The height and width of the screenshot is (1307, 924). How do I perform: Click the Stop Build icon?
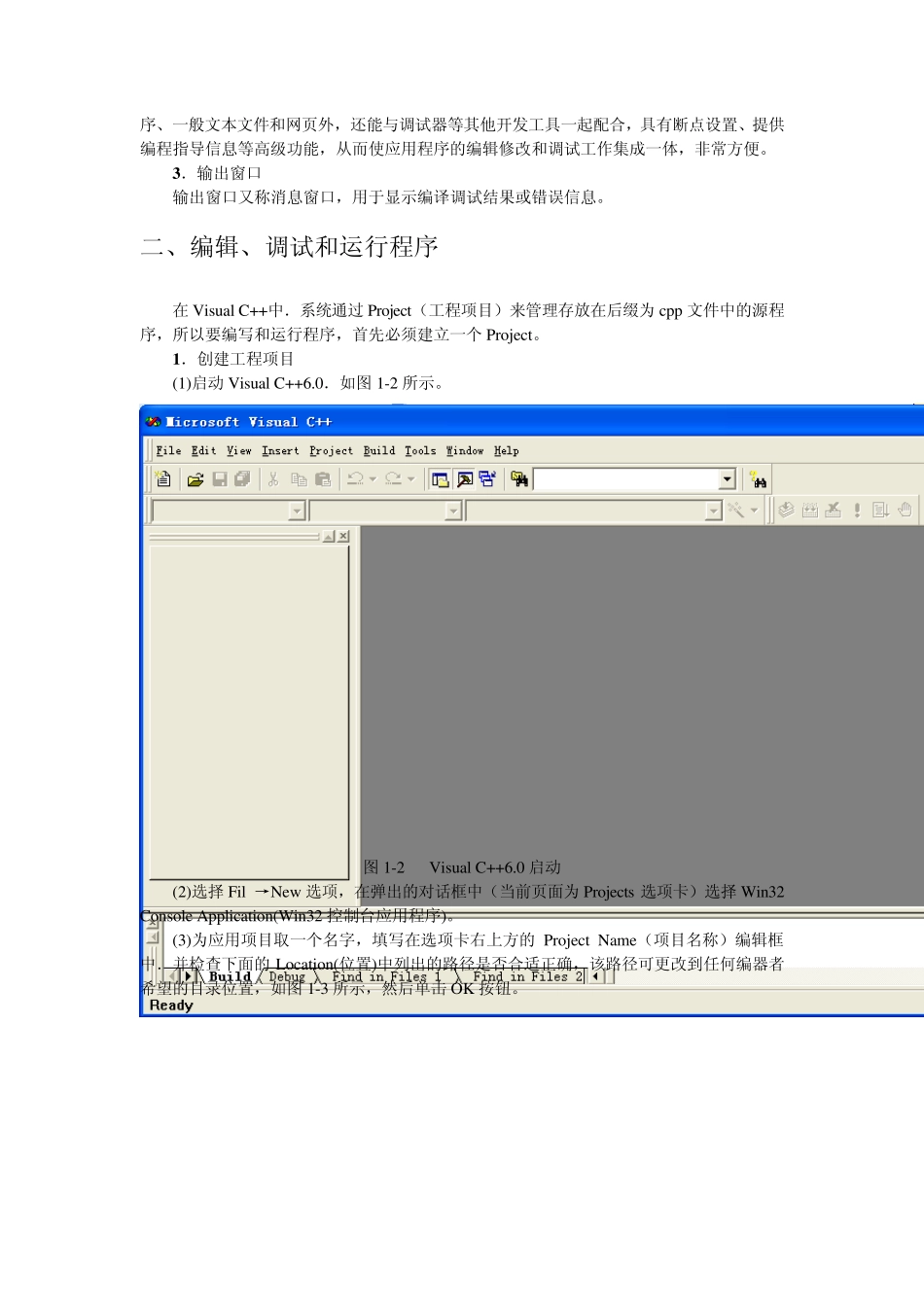[834, 511]
